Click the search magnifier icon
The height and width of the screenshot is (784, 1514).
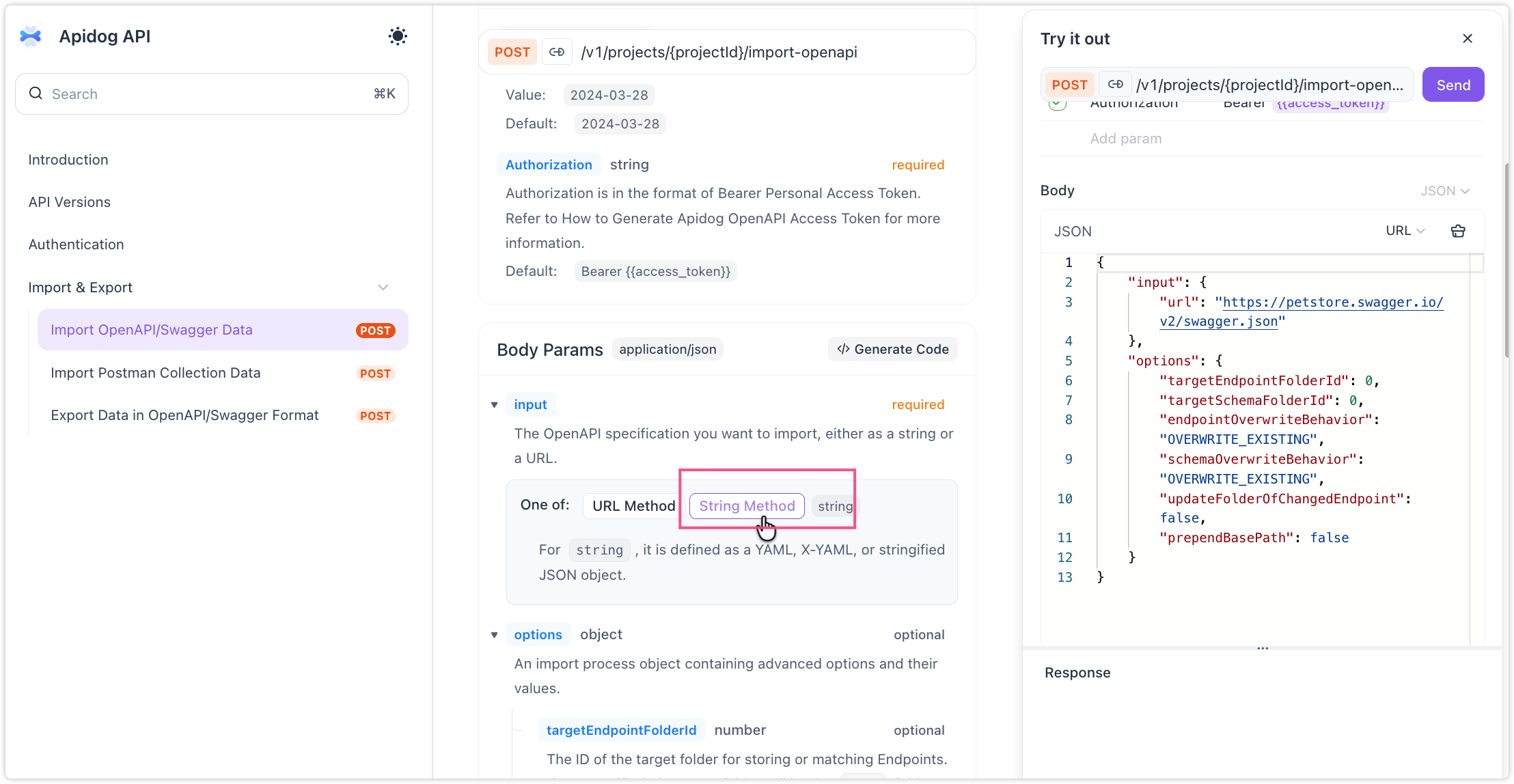[x=36, y=94]
